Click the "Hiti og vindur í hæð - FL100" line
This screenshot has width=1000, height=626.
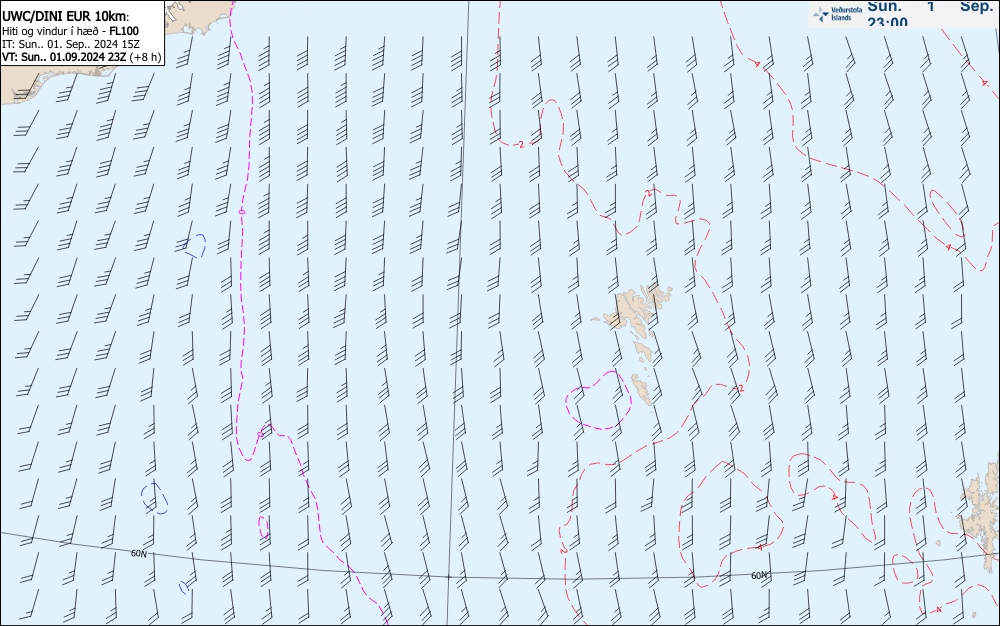coord(70,31)
